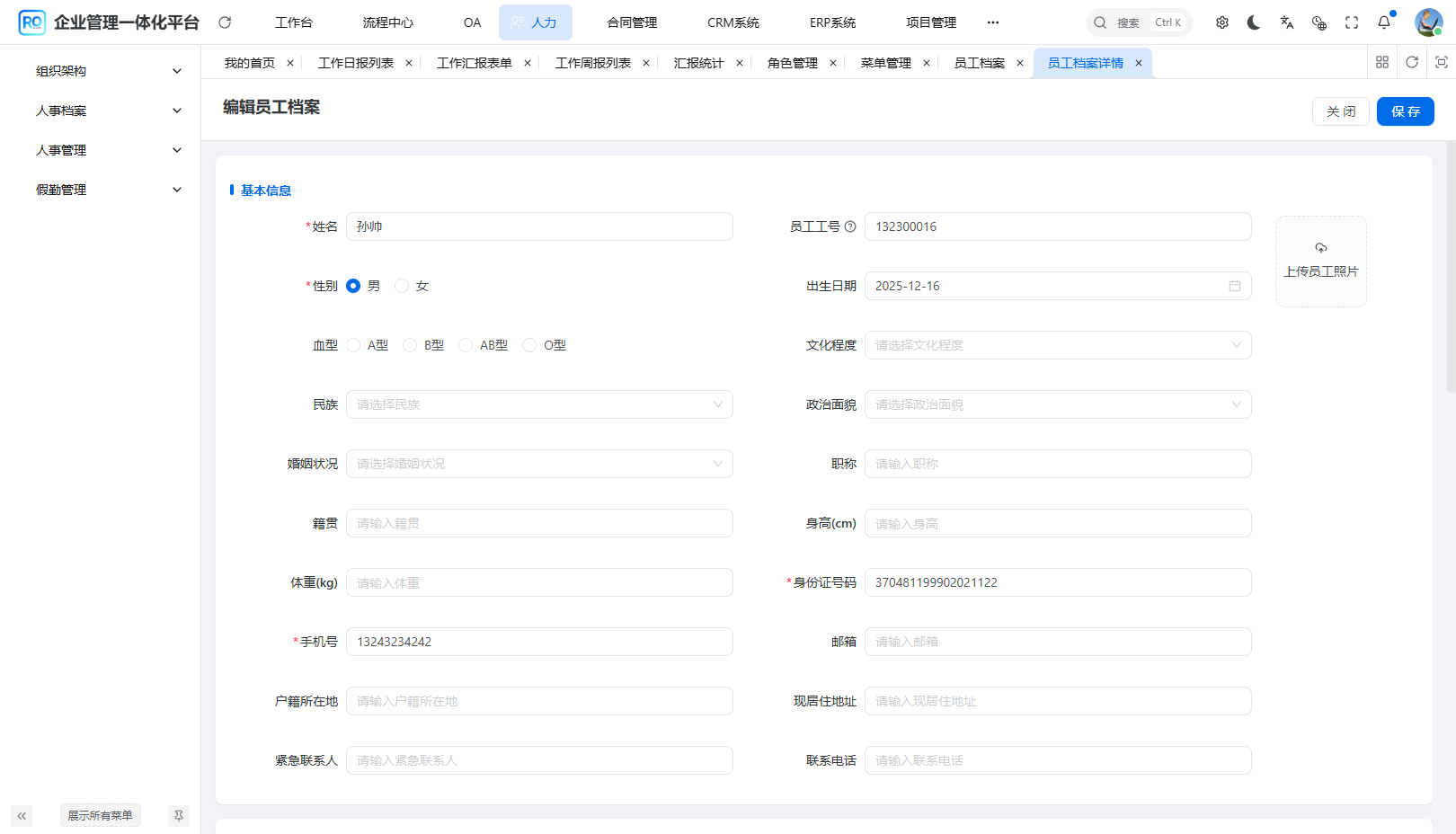Click the 出生日期 date field
The image size is (1456, 834).
(x=1058, y=285)
